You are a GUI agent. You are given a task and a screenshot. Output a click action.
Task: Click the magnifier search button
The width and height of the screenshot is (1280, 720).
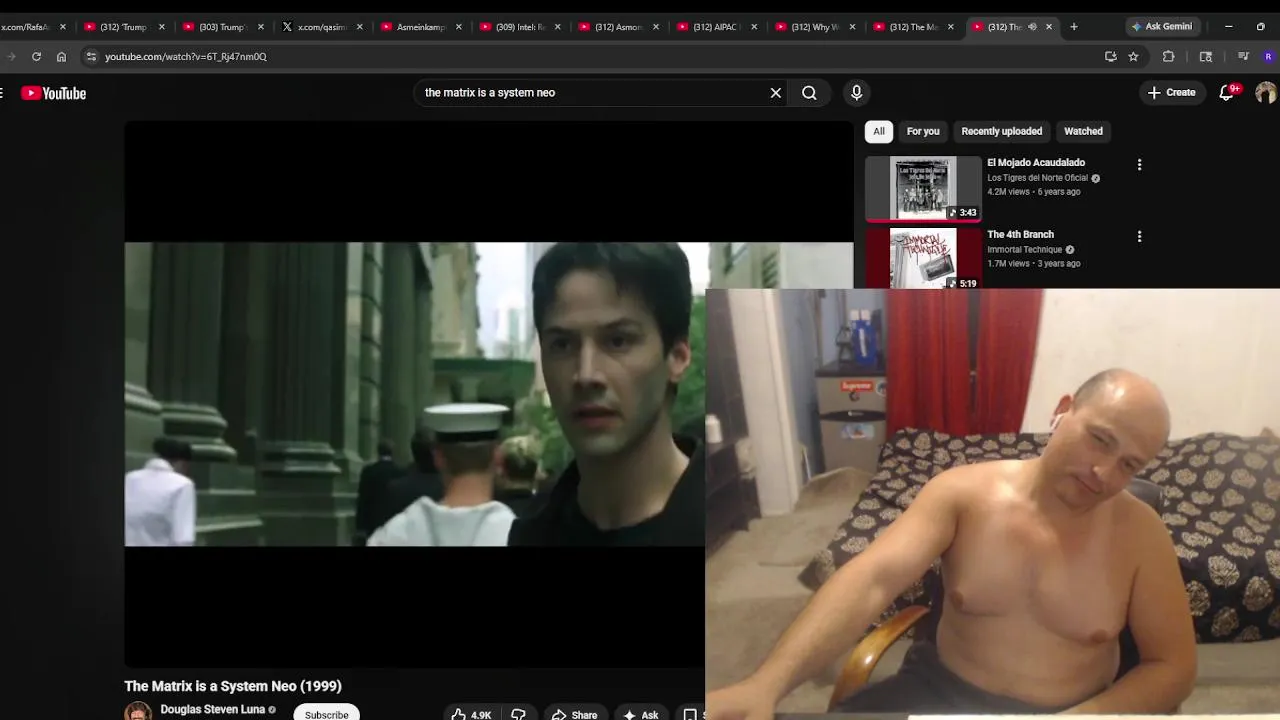pyautogui.click(x=809, y=93)
